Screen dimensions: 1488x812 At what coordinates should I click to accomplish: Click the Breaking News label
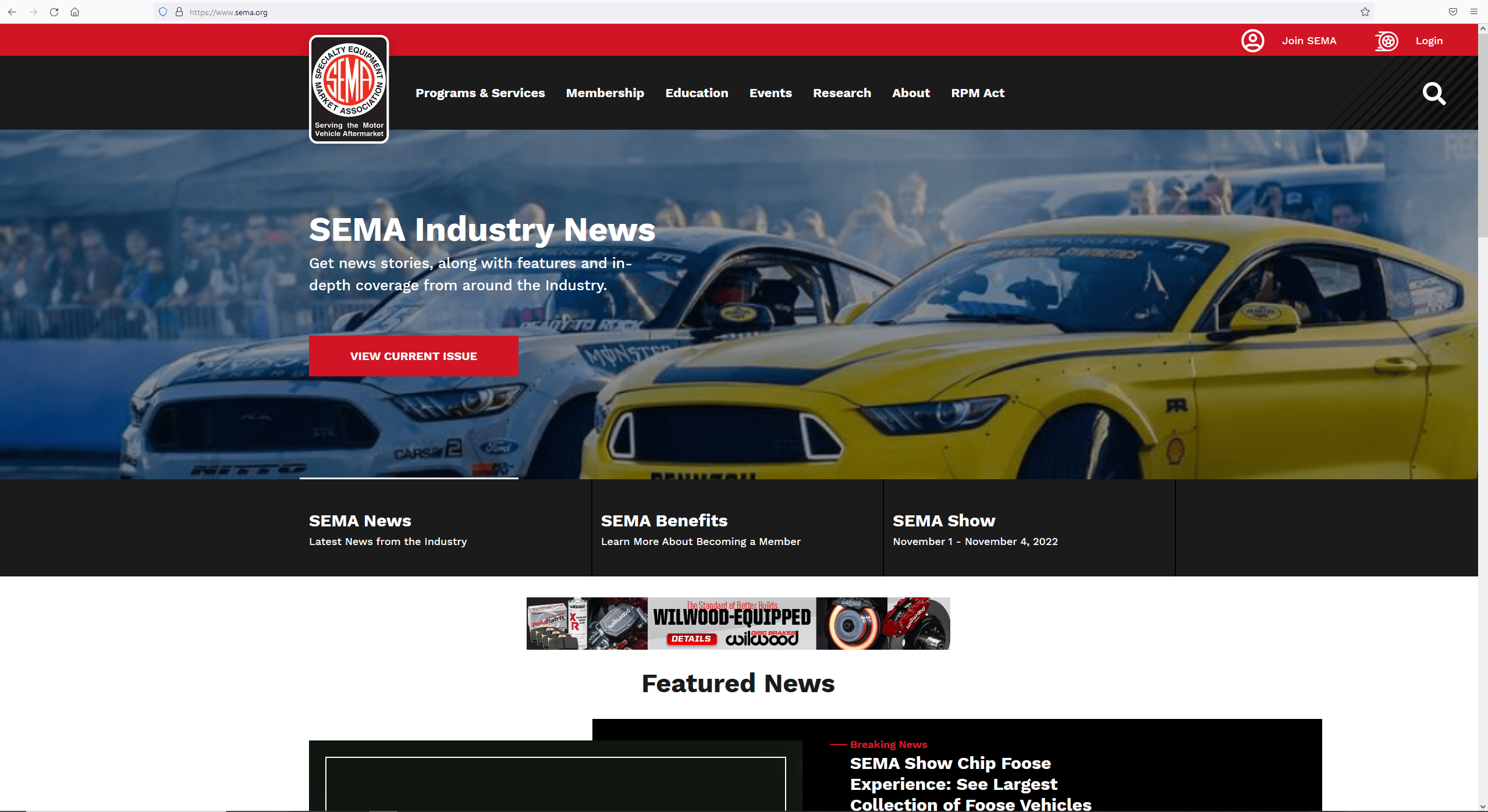pyautogui.click(x=889, y=745)
